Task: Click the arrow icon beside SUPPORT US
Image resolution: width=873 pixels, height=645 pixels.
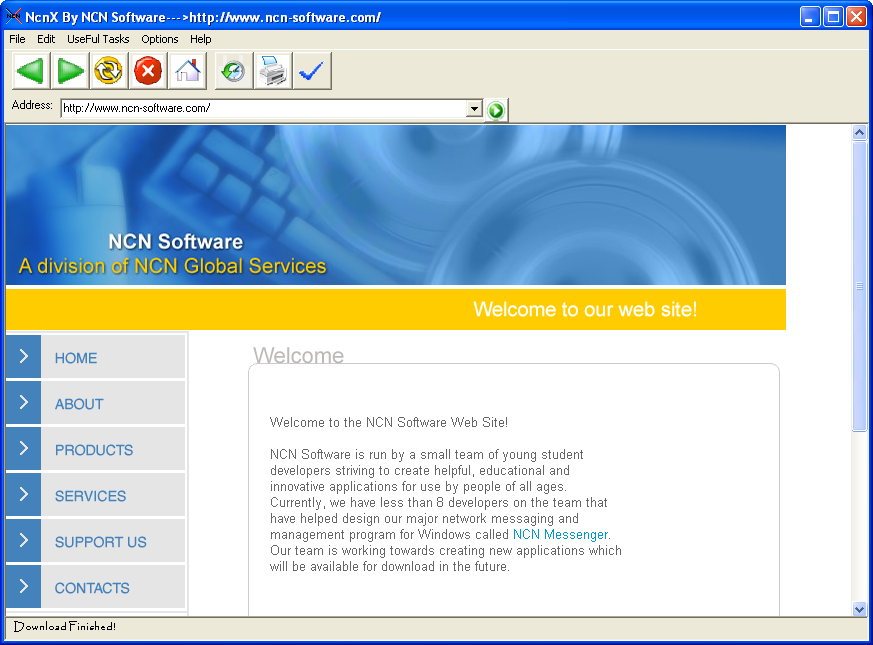Action: click(23, 540)
